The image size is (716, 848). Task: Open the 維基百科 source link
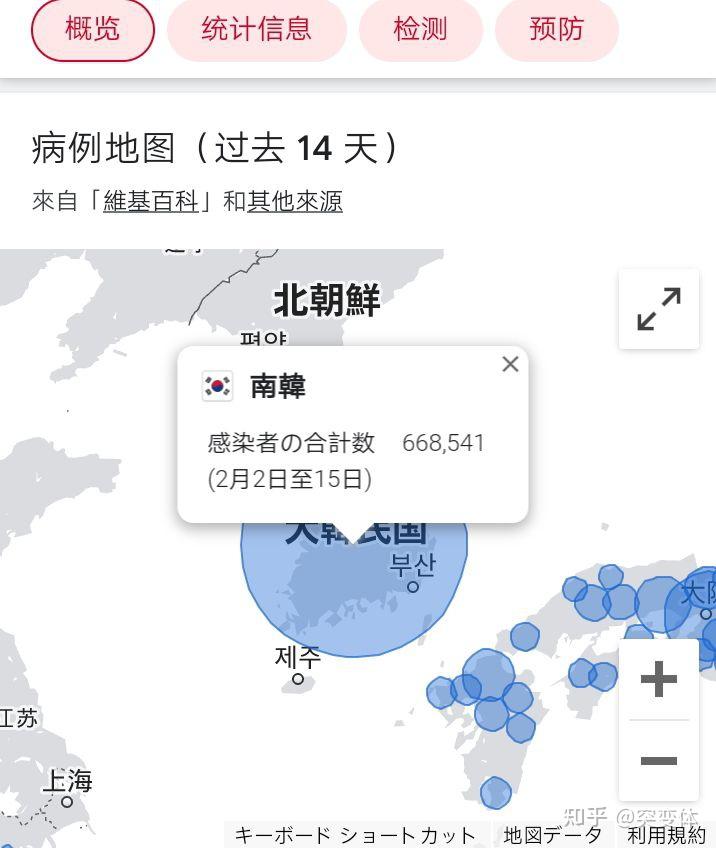tap(151, 202)
